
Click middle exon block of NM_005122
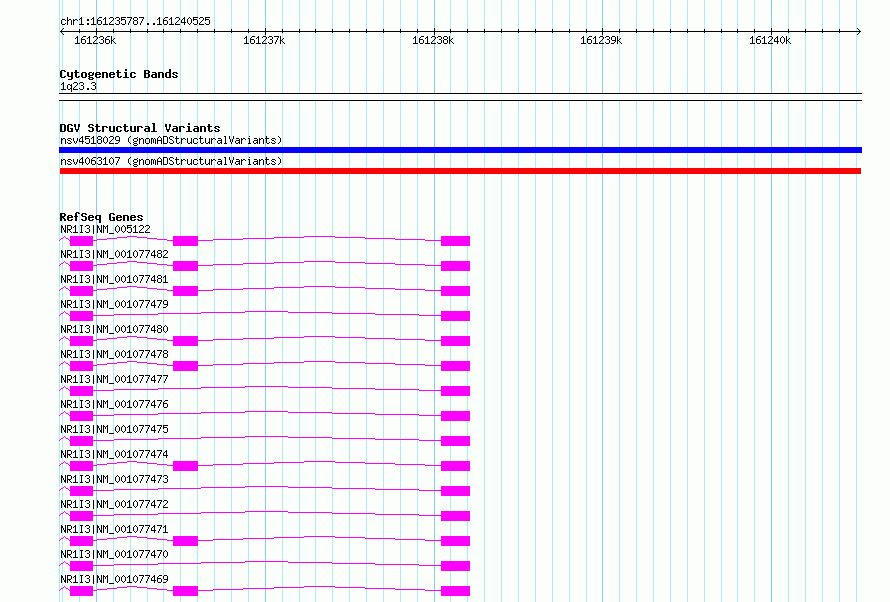pos(185,241)
